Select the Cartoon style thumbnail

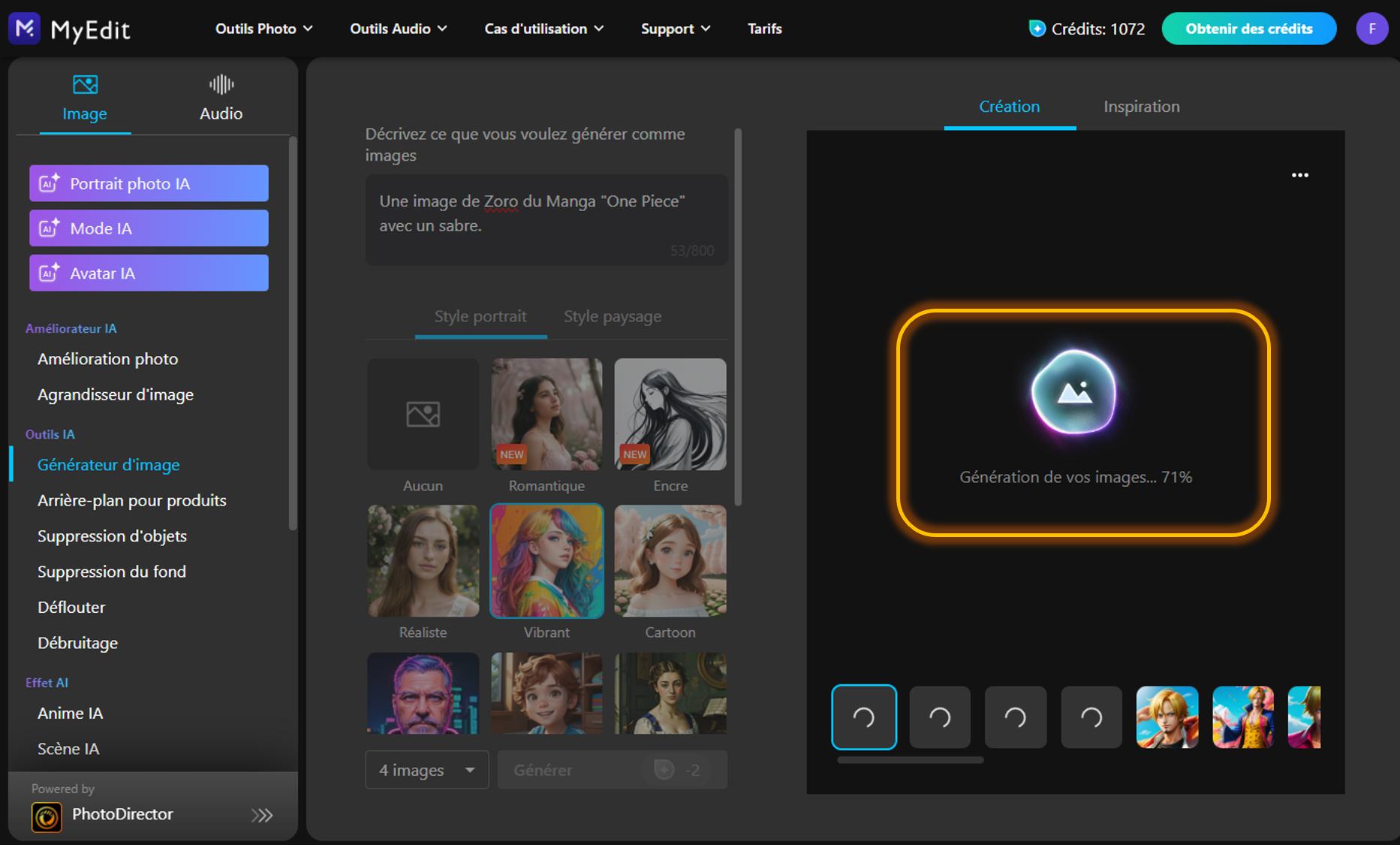point(670,561)
